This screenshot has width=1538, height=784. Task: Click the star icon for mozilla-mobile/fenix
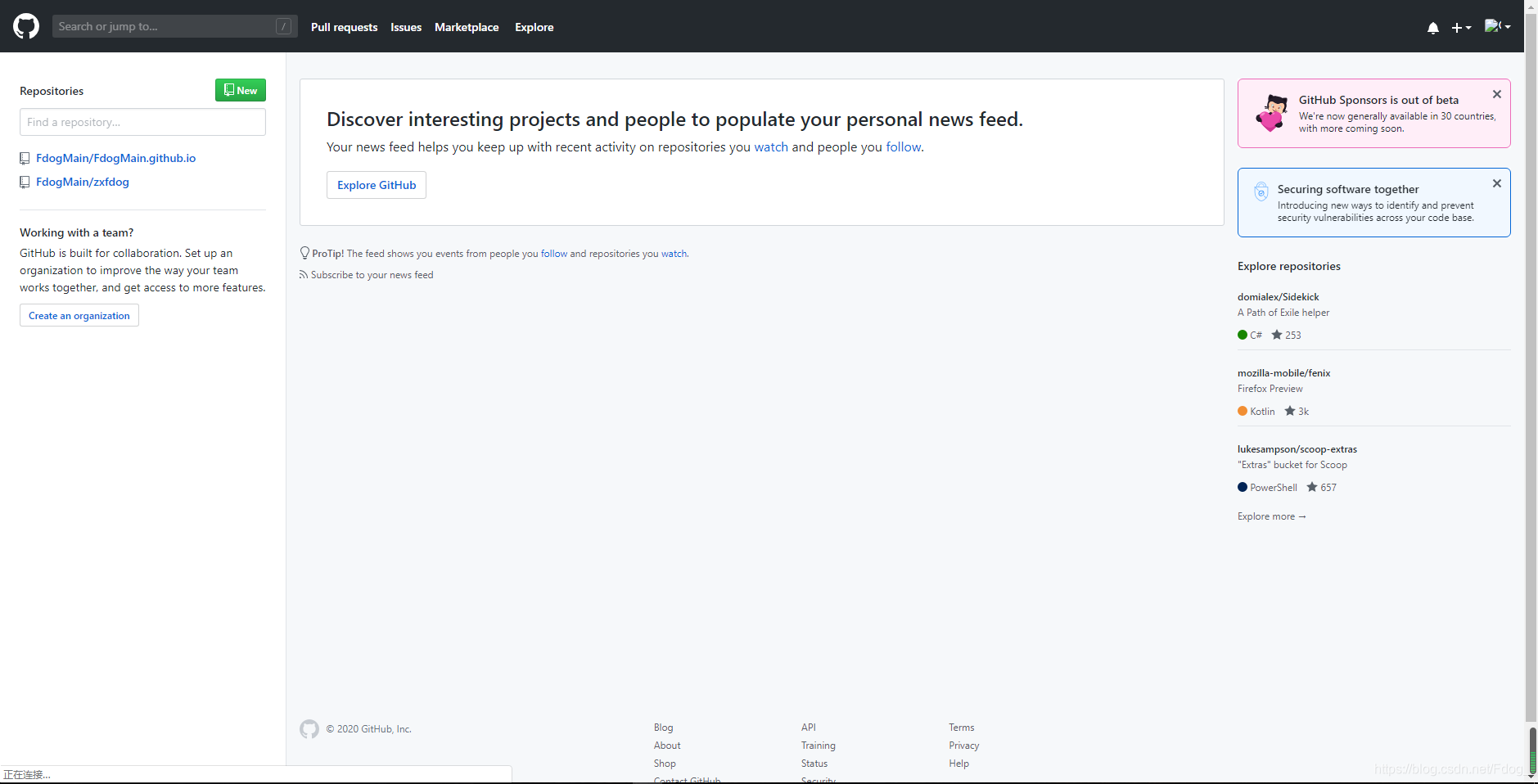pos(1289,411)
